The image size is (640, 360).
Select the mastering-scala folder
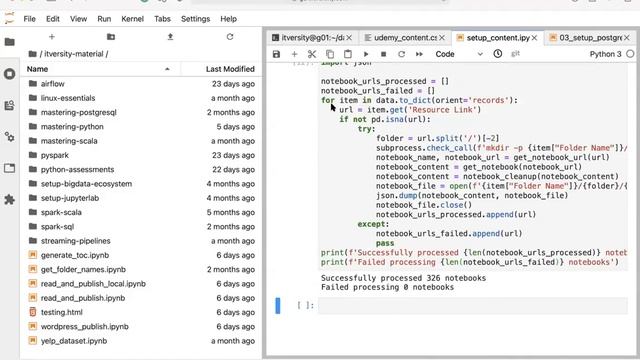tap(142, 141)
